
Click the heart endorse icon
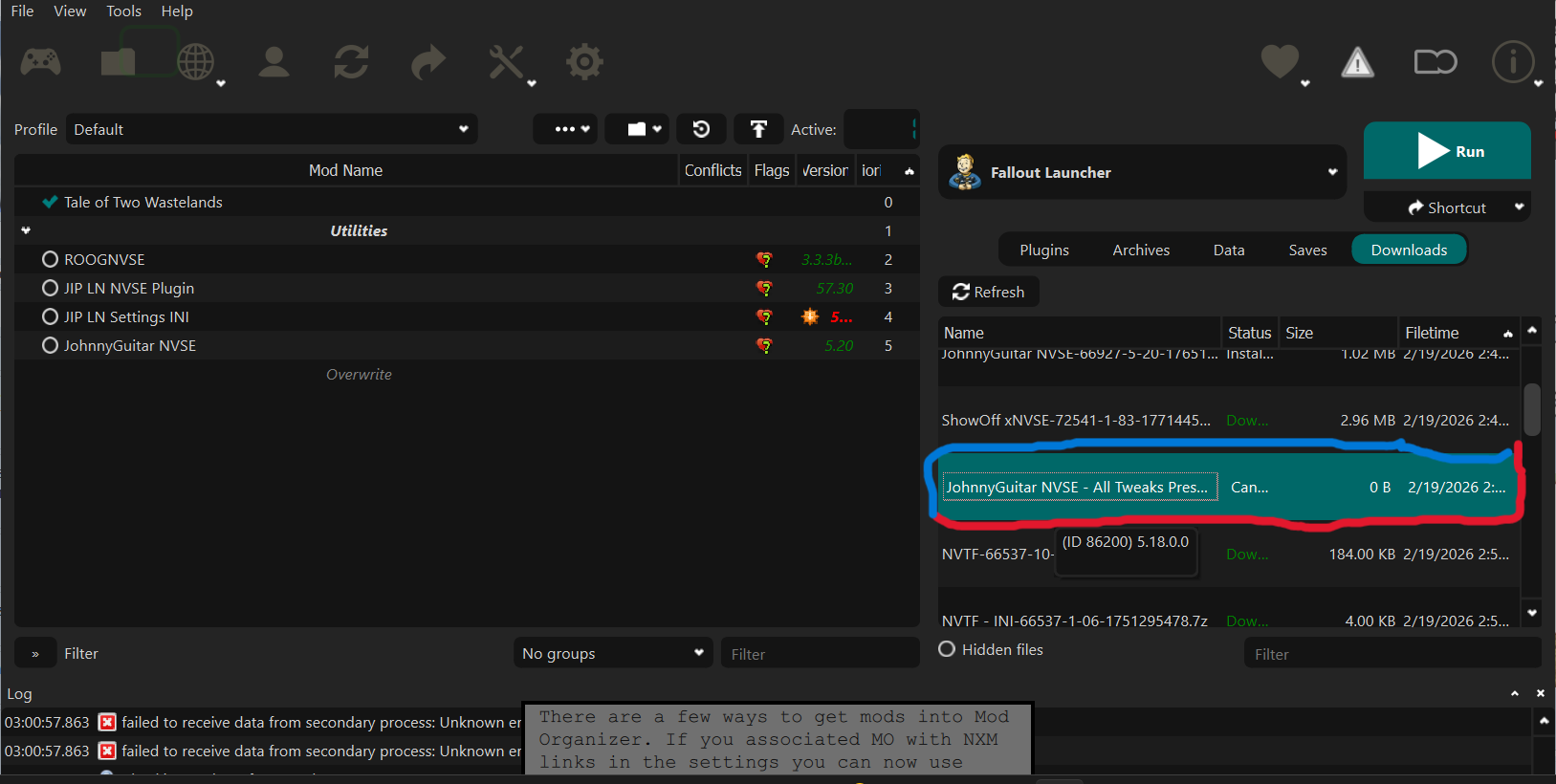pos(1280,62)
